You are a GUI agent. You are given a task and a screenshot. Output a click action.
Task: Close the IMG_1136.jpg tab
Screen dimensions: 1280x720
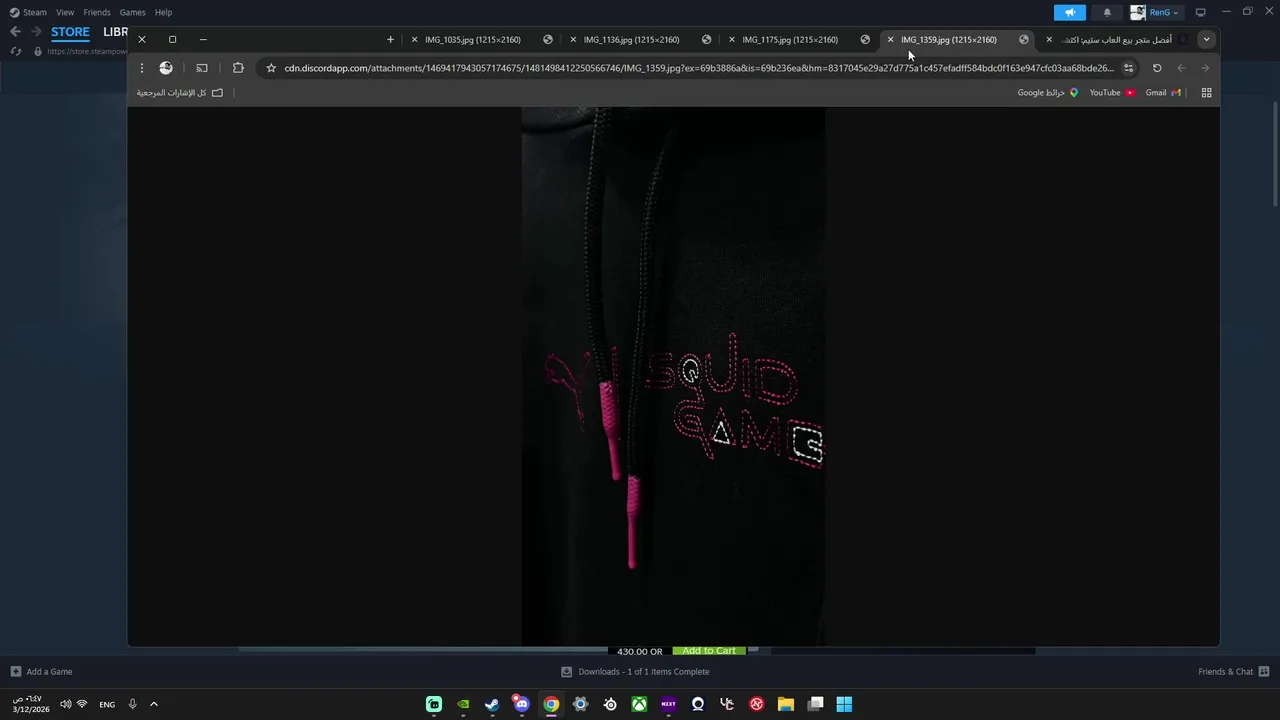(573, 40)
